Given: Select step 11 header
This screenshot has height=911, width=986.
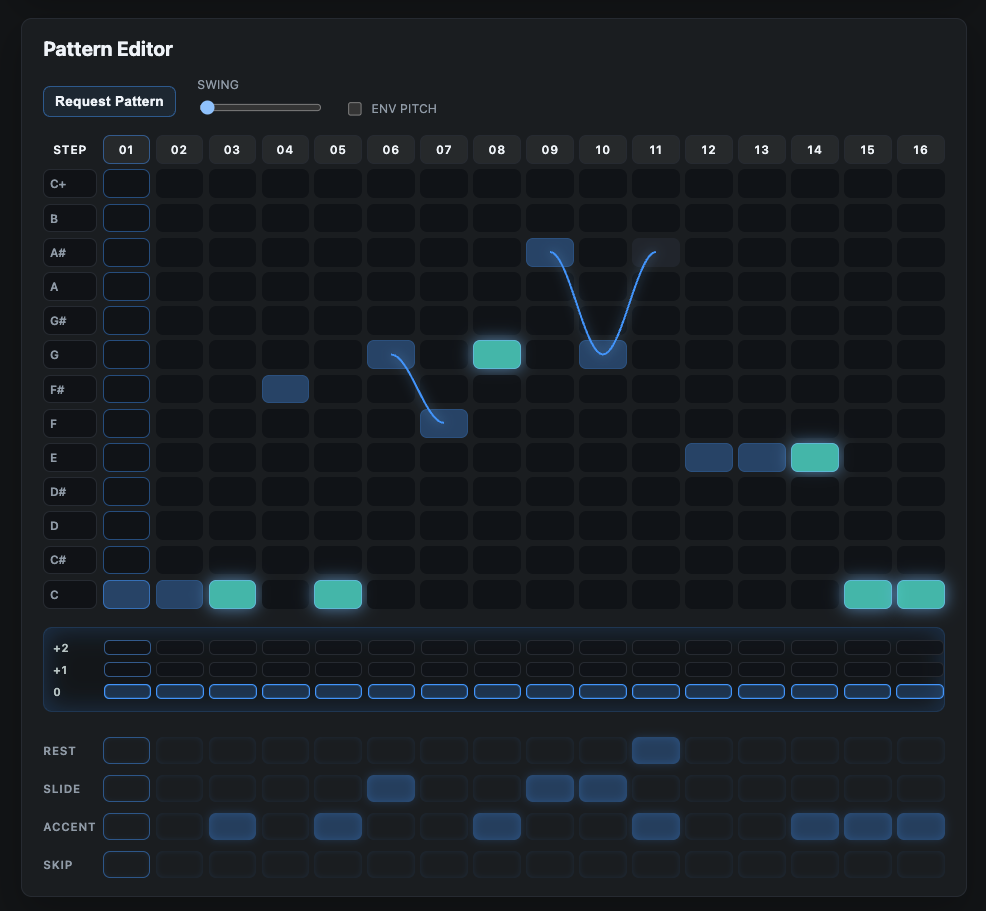Looking at the screenshot, I should [656, 150].
